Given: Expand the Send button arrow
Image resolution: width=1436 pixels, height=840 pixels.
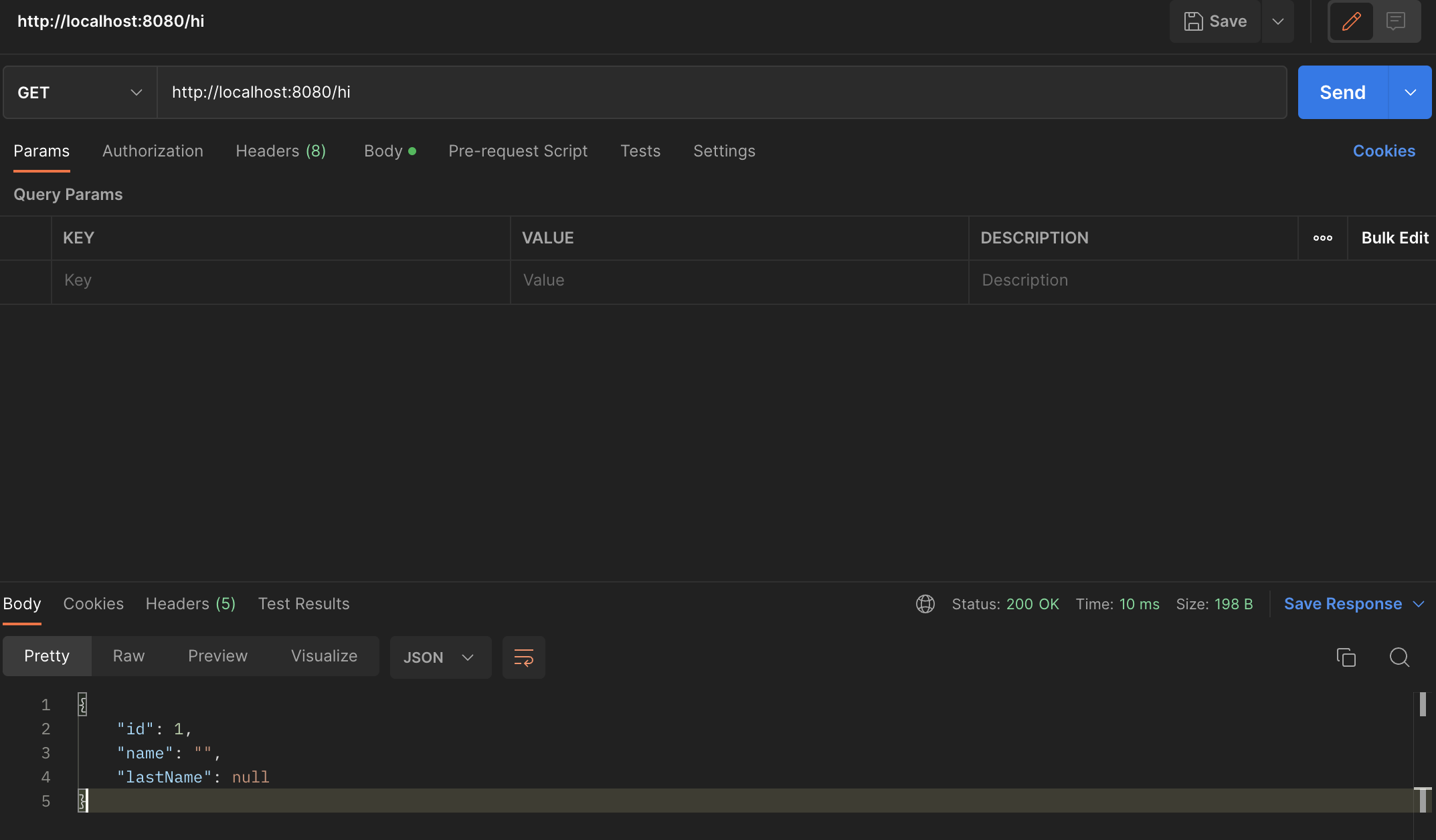Looking at the screenshot, I should coord(1410,92).
